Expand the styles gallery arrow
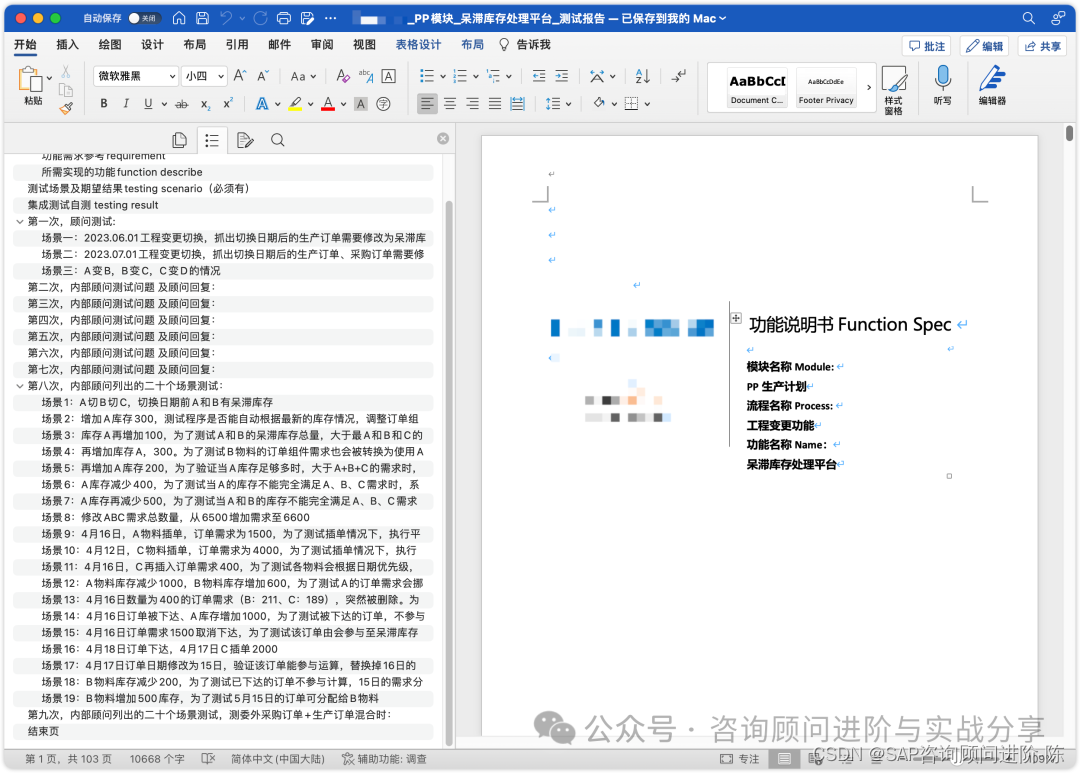 (869, 87)
